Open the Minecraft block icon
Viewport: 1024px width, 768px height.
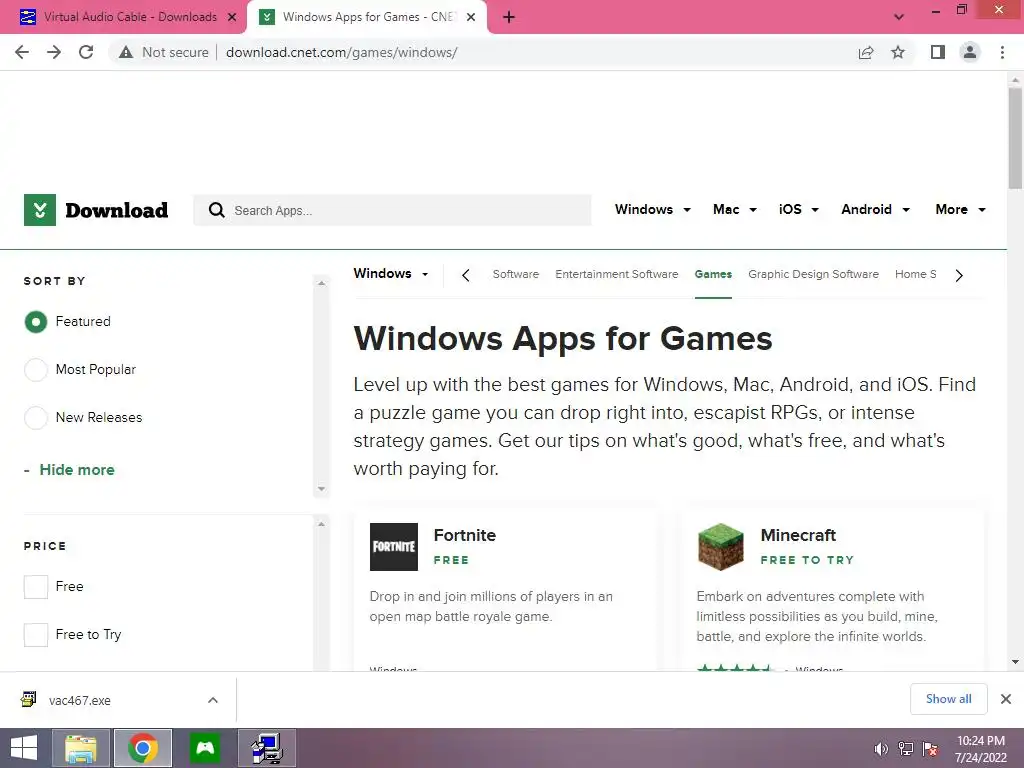tap(720, 547)
